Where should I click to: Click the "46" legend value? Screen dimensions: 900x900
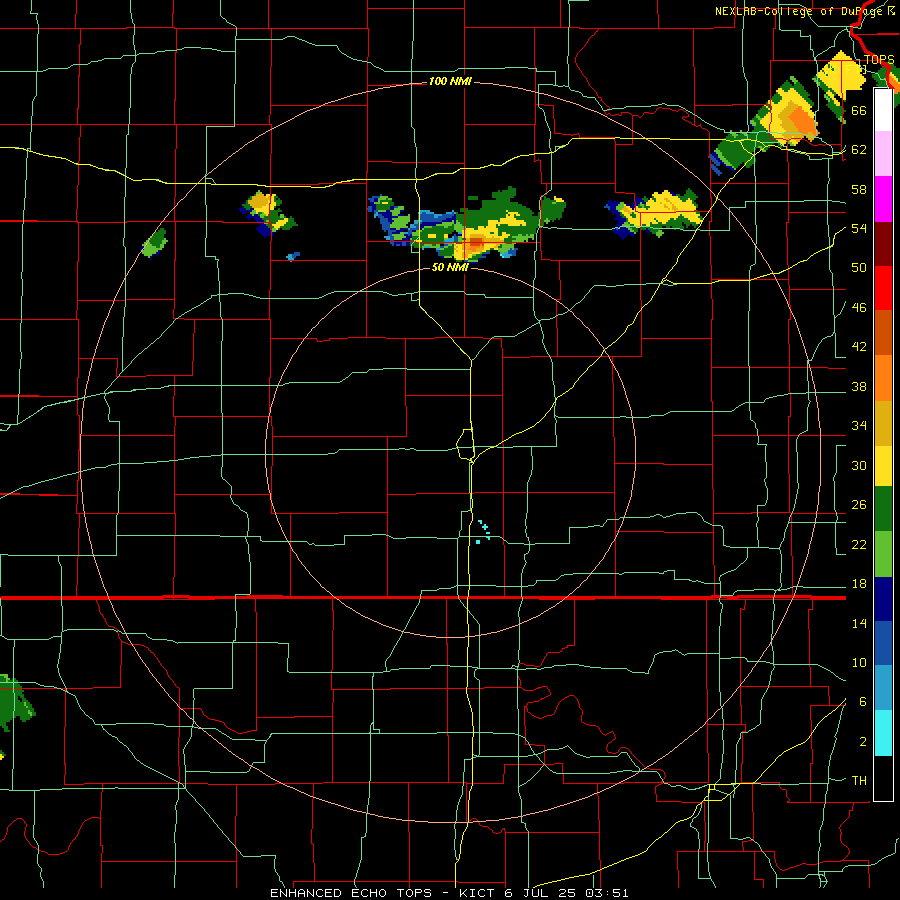[x=859, y=308]
